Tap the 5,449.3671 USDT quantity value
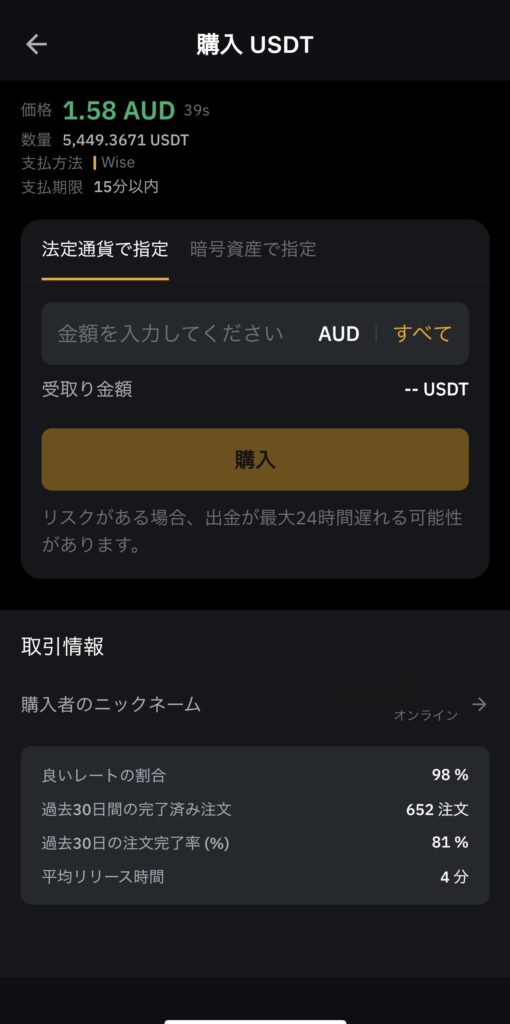Screen dimensions: 510x1024 [x=126, y=140]
